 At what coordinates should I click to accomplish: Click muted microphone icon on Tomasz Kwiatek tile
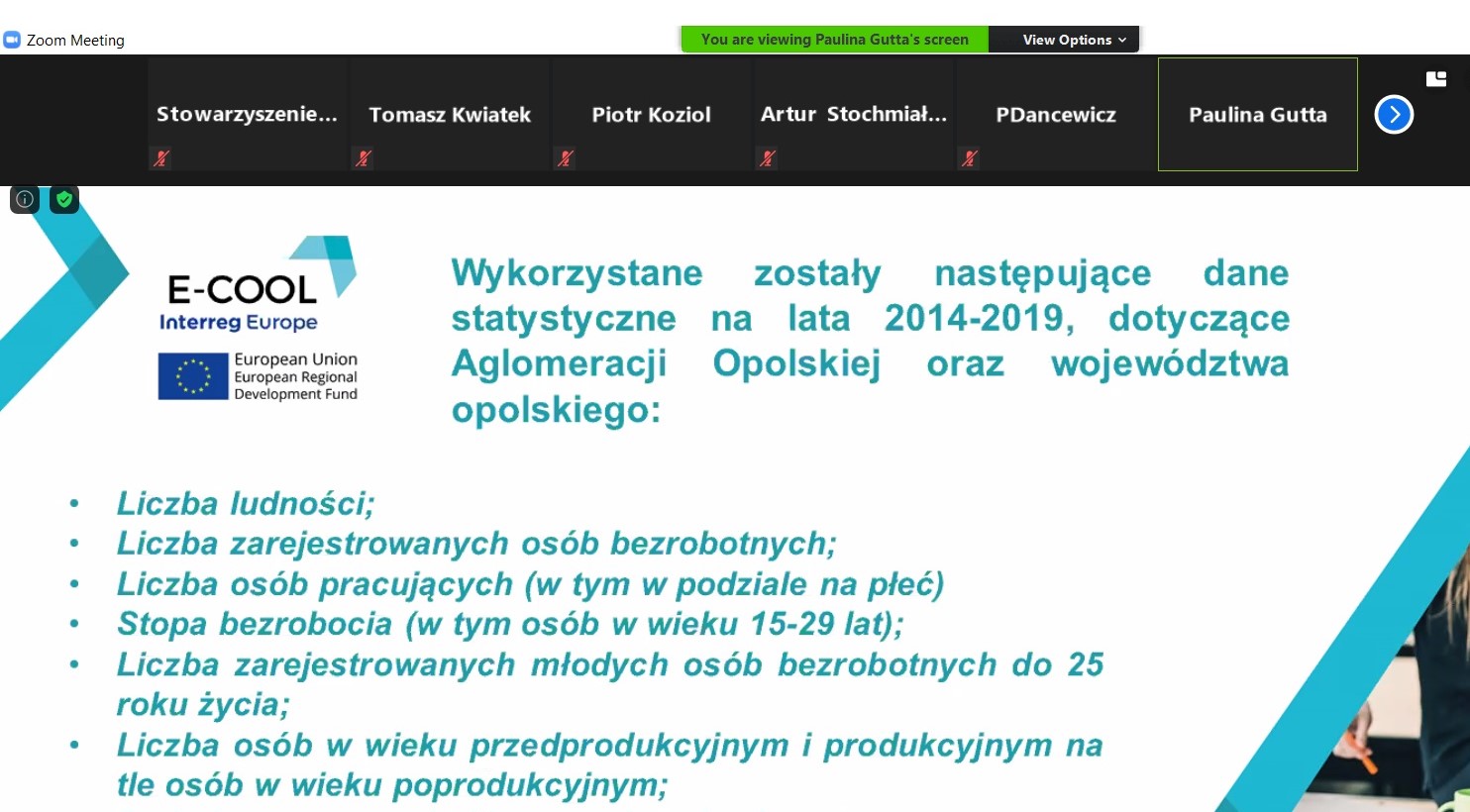(x=364, y=157)
